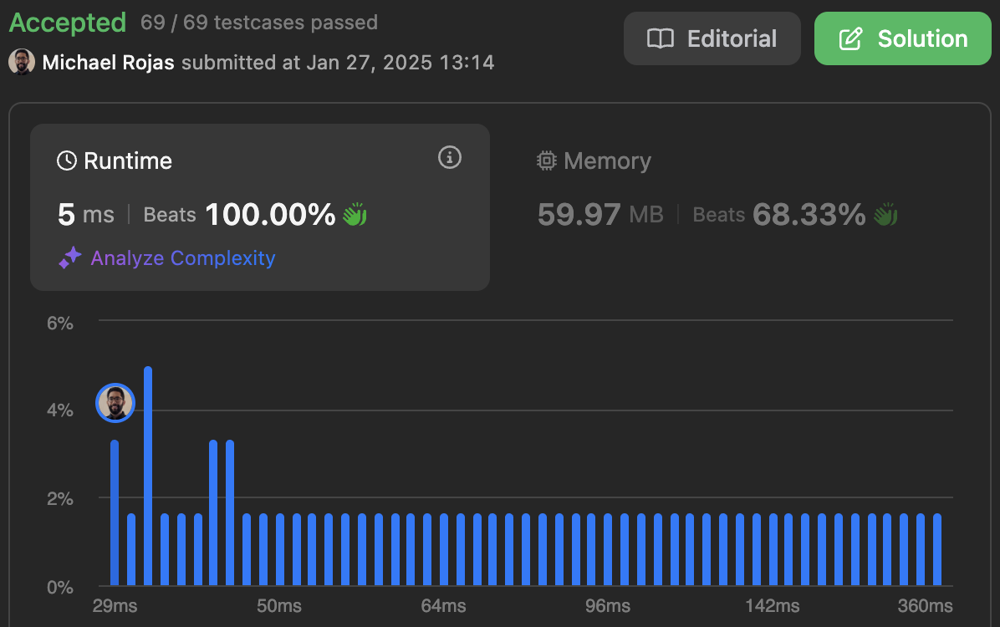Click the pencil icon in Solution button
Viewport: 1000px width, 627px height.
(x=850, y=39)
